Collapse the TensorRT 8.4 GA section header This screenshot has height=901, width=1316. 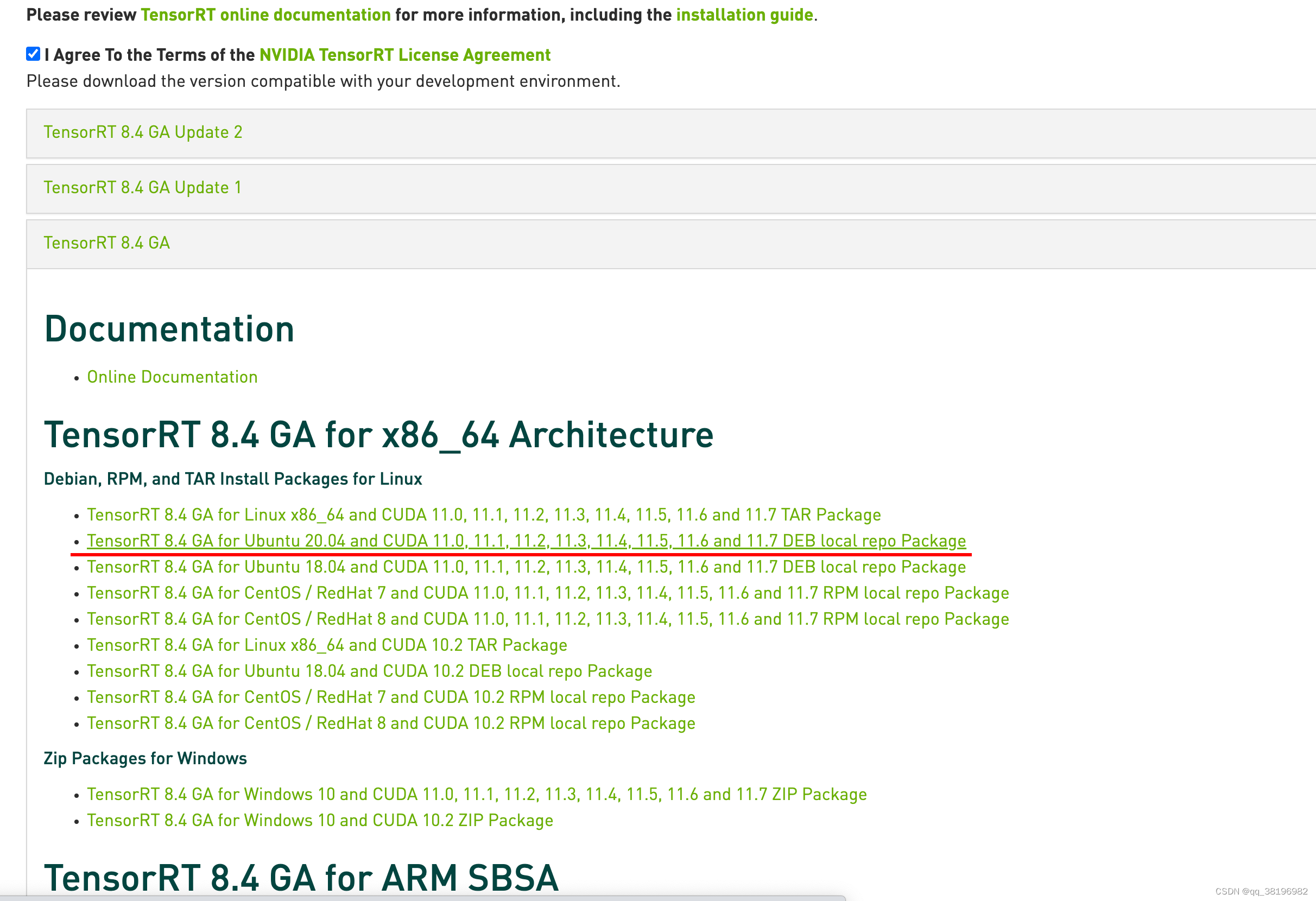coord(671,244)
